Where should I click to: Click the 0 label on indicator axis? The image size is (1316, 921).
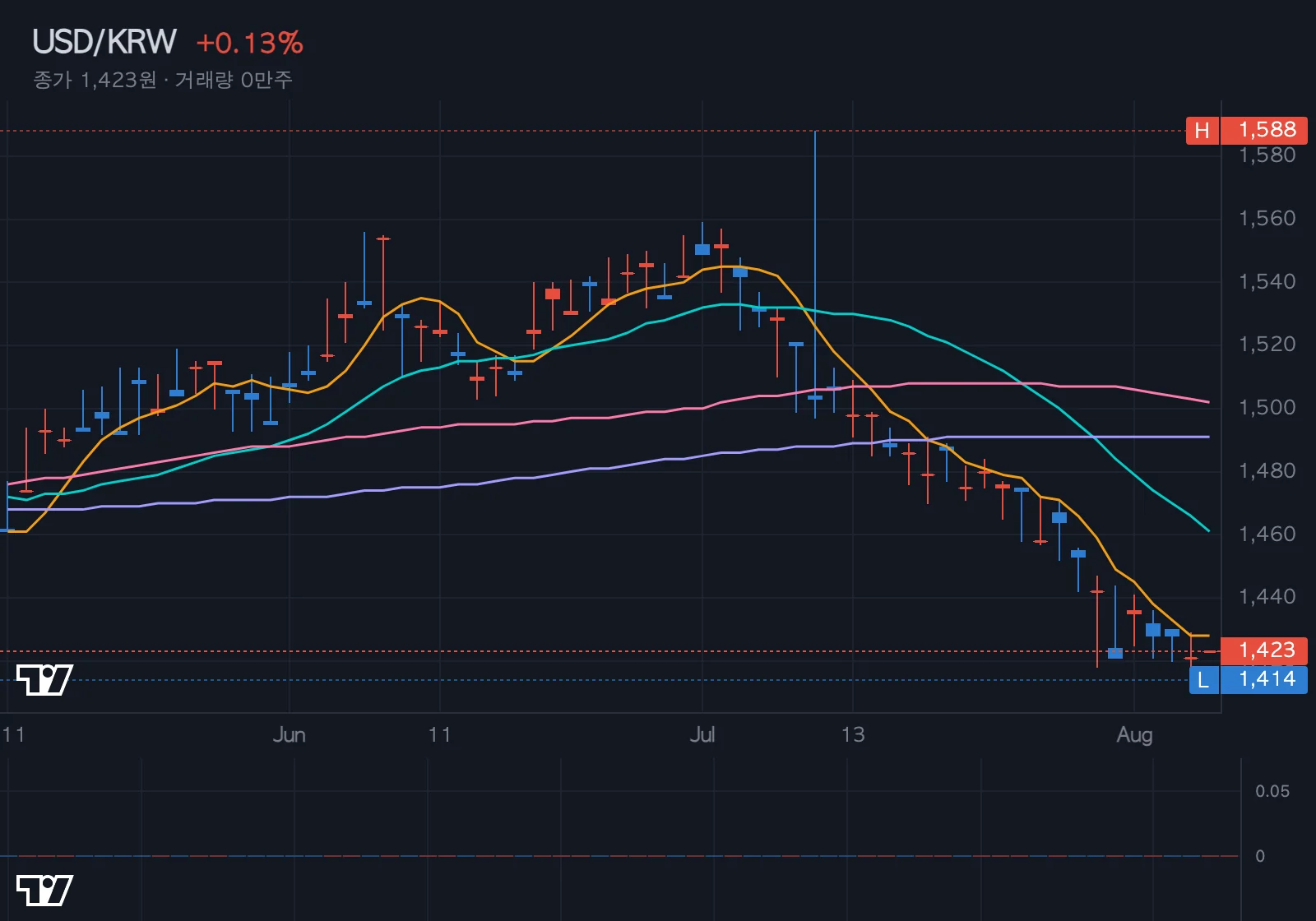click(x=1260, y=856)
